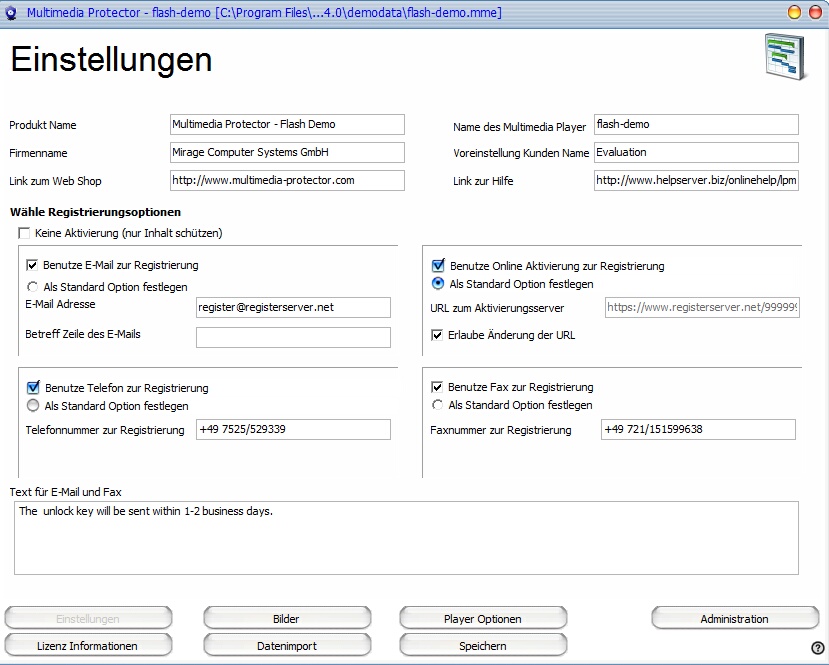This screenshot has height=665, width=829.
Task: Save settings with Speichern button
Action: coord(483,645)
